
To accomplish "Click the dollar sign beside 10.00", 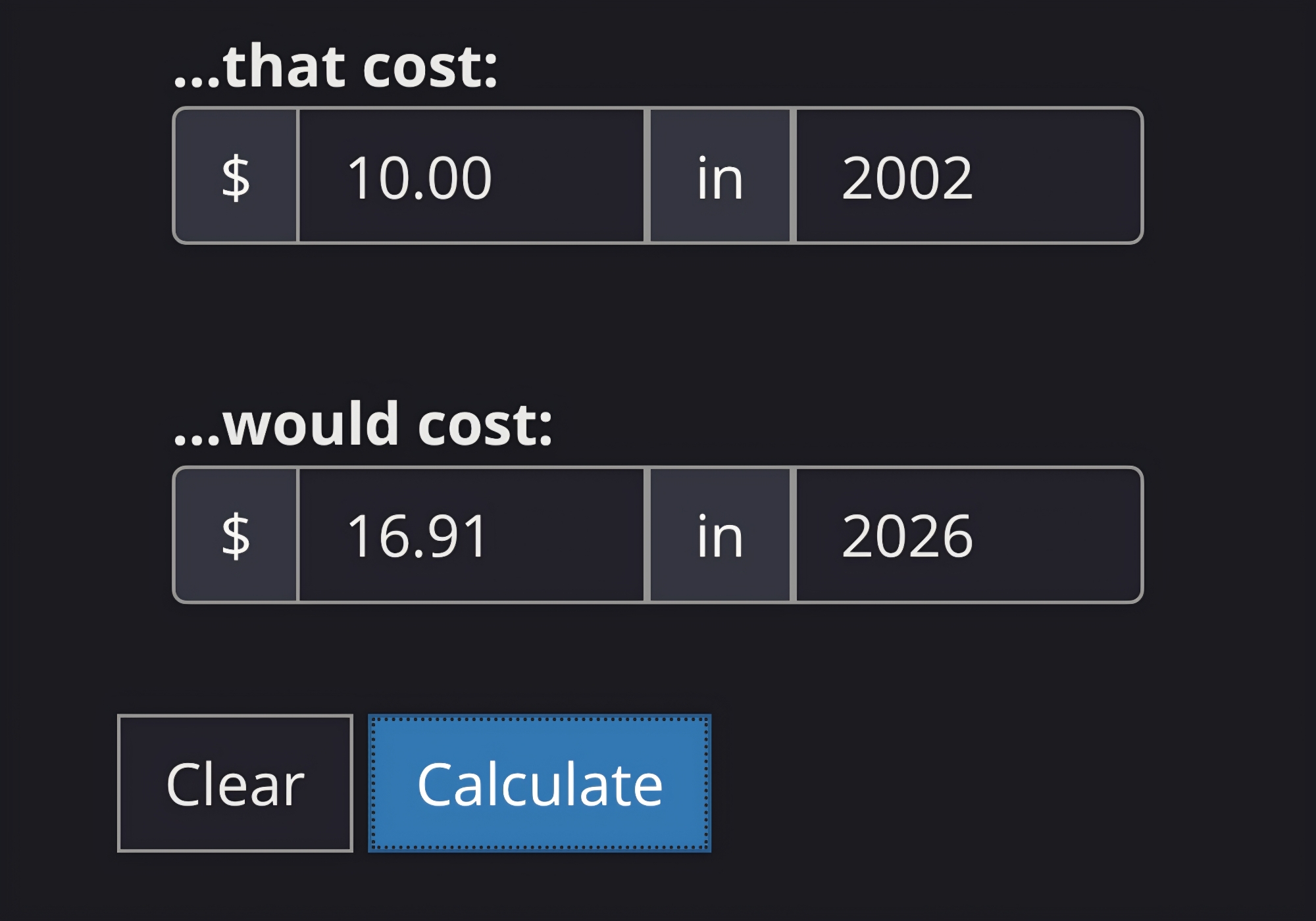I will (x=236, y=176).
